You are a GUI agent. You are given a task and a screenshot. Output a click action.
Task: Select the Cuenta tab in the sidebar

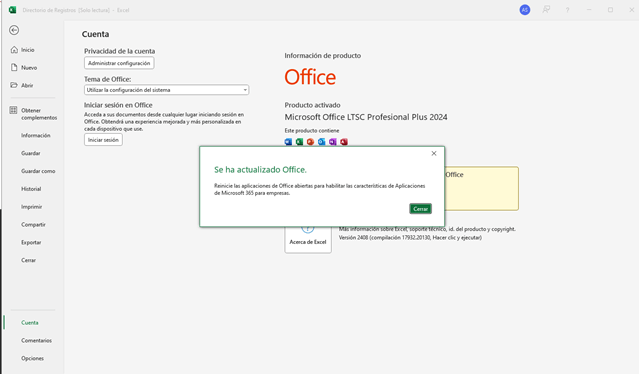[x=30, y=323]
